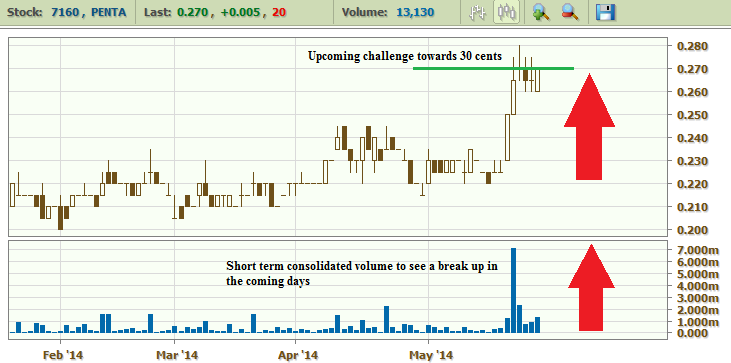Image resolution: width=731 pixels, height=363 pixels.
Task: Click the "Mar '14" date axis label
Action: 177,355
